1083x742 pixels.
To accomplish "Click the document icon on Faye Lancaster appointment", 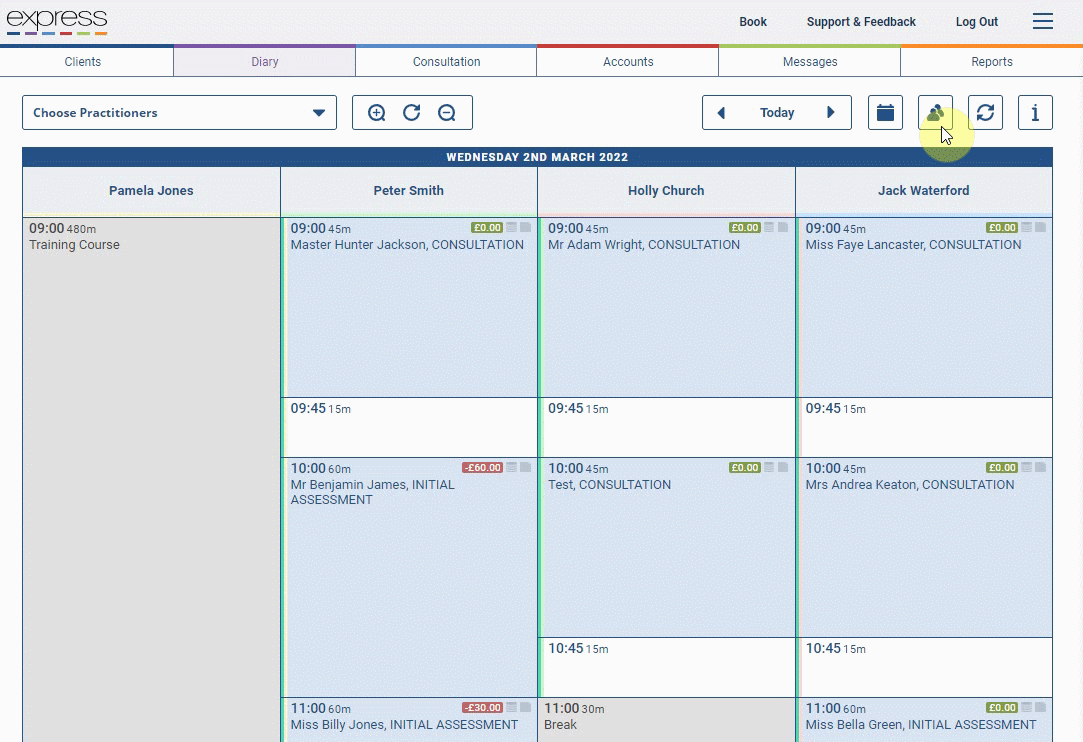I will (x=1041, y=227).
